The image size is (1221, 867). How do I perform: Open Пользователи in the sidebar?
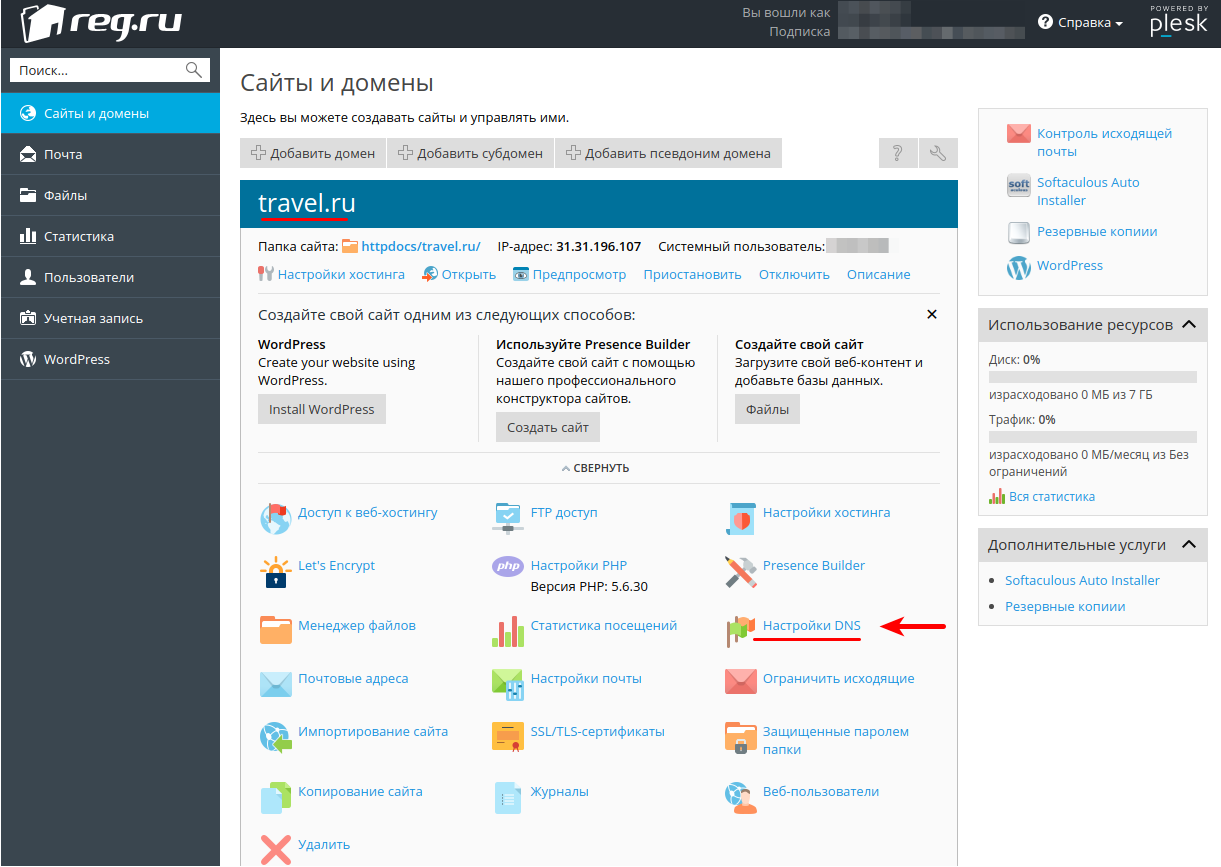(110, 277)
